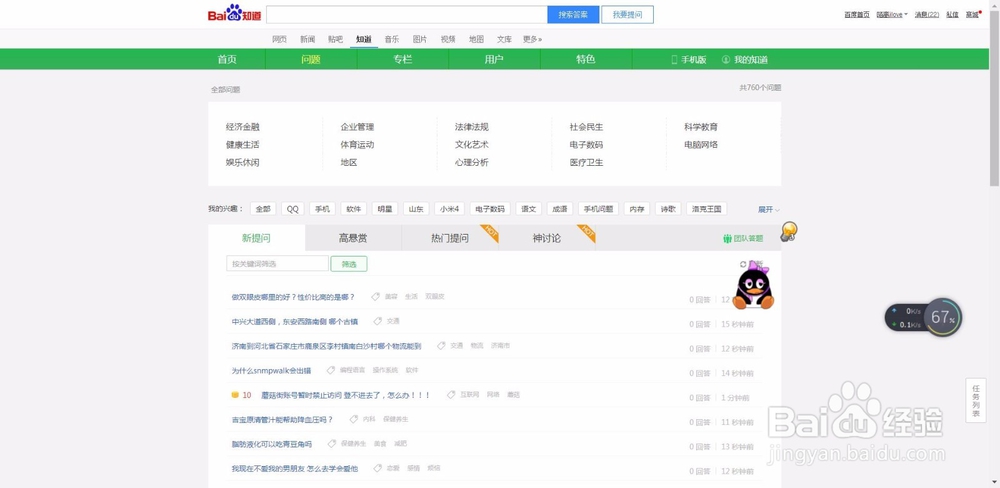Click the network speed floating indicator

(x=906, y=318)
